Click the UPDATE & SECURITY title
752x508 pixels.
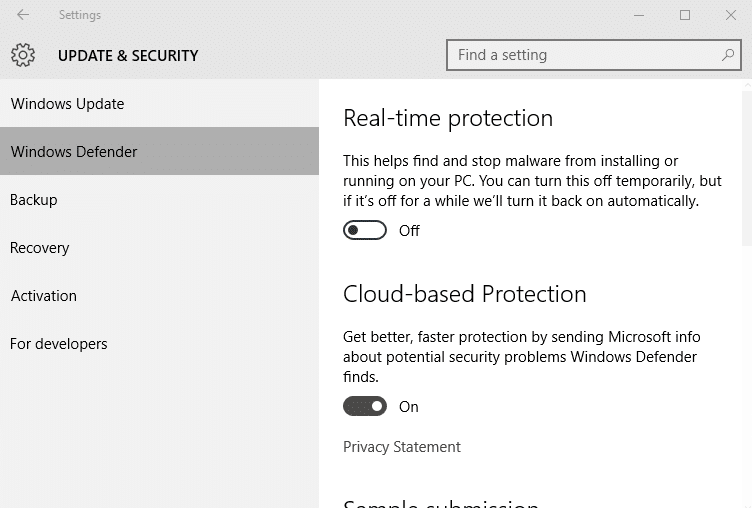[x=128, y=56]
